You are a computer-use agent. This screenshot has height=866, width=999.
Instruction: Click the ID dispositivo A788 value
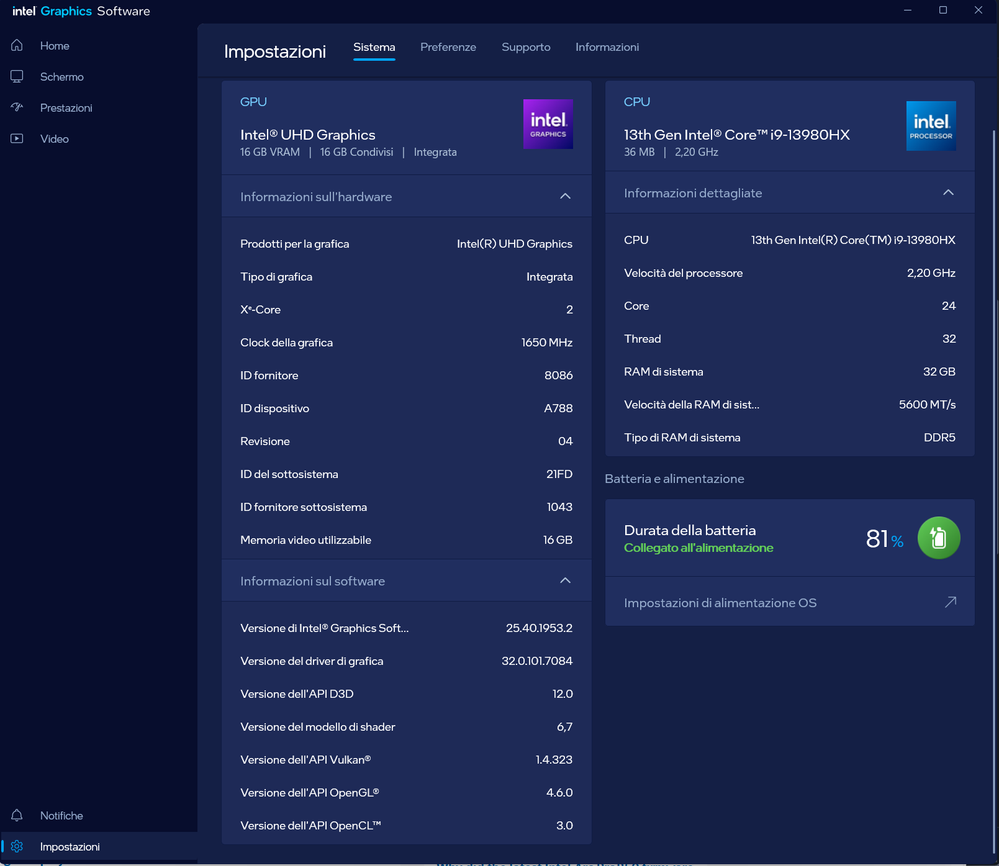(558, 408)
